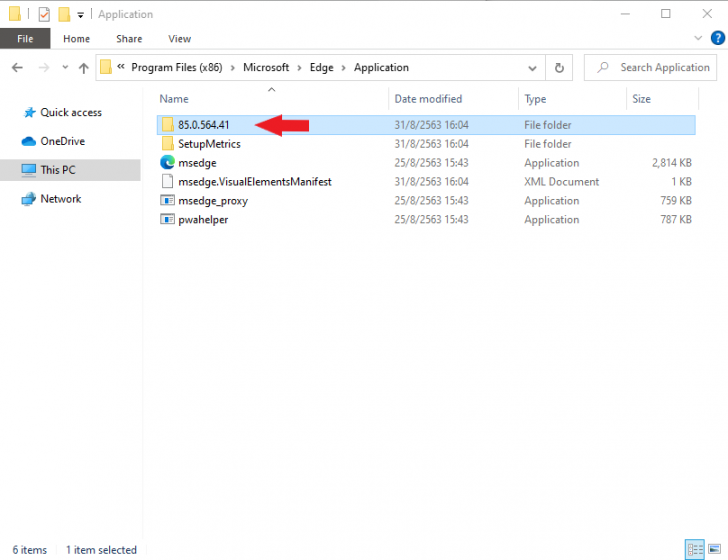728x560 pixels.
Task: Click the Network icon in sidebar
Action: click(x=29, y=199)
